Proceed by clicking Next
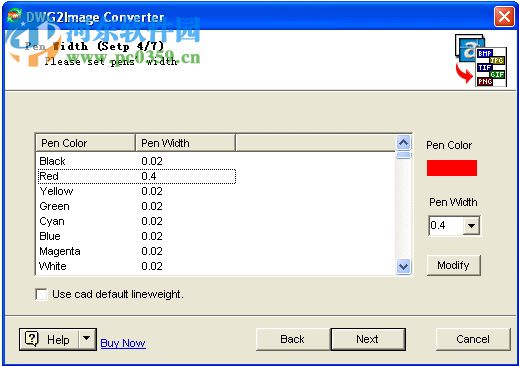This screenshot has width=519, height=366. 368,339
